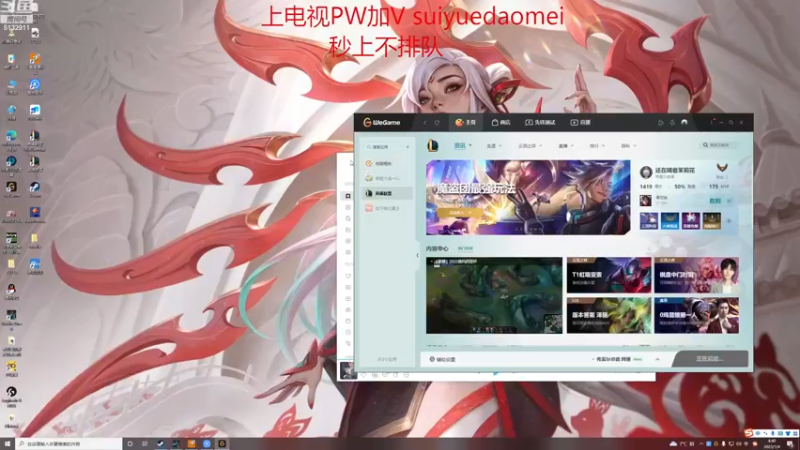The height and width of the screenshot is (450, 800).
Task: Collapse the WeGame sidebar with side arrow
Action: coord(417,256)
